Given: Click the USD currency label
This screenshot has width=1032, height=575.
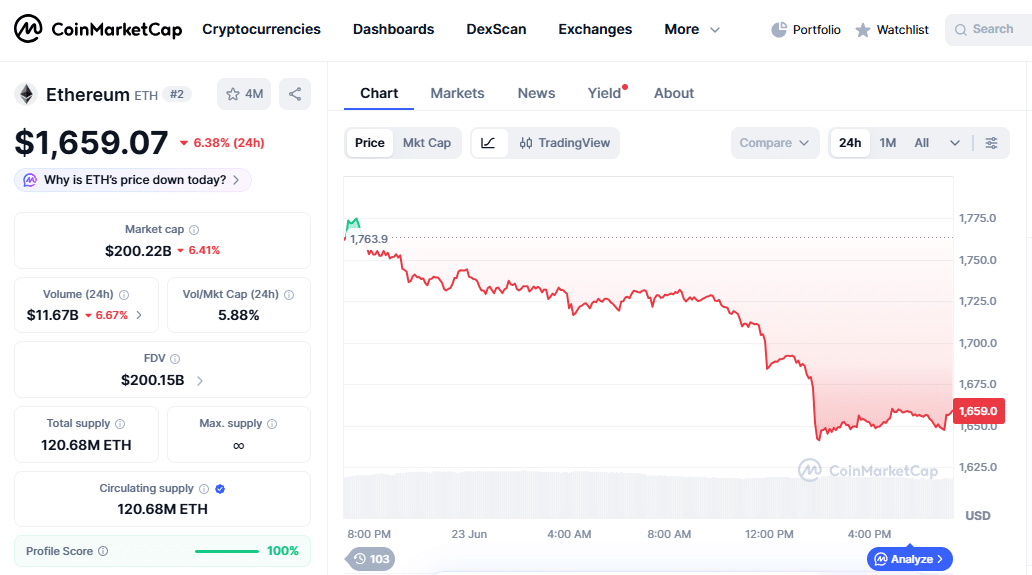Looking at the screenshot, I should click(x=977, y=516).
